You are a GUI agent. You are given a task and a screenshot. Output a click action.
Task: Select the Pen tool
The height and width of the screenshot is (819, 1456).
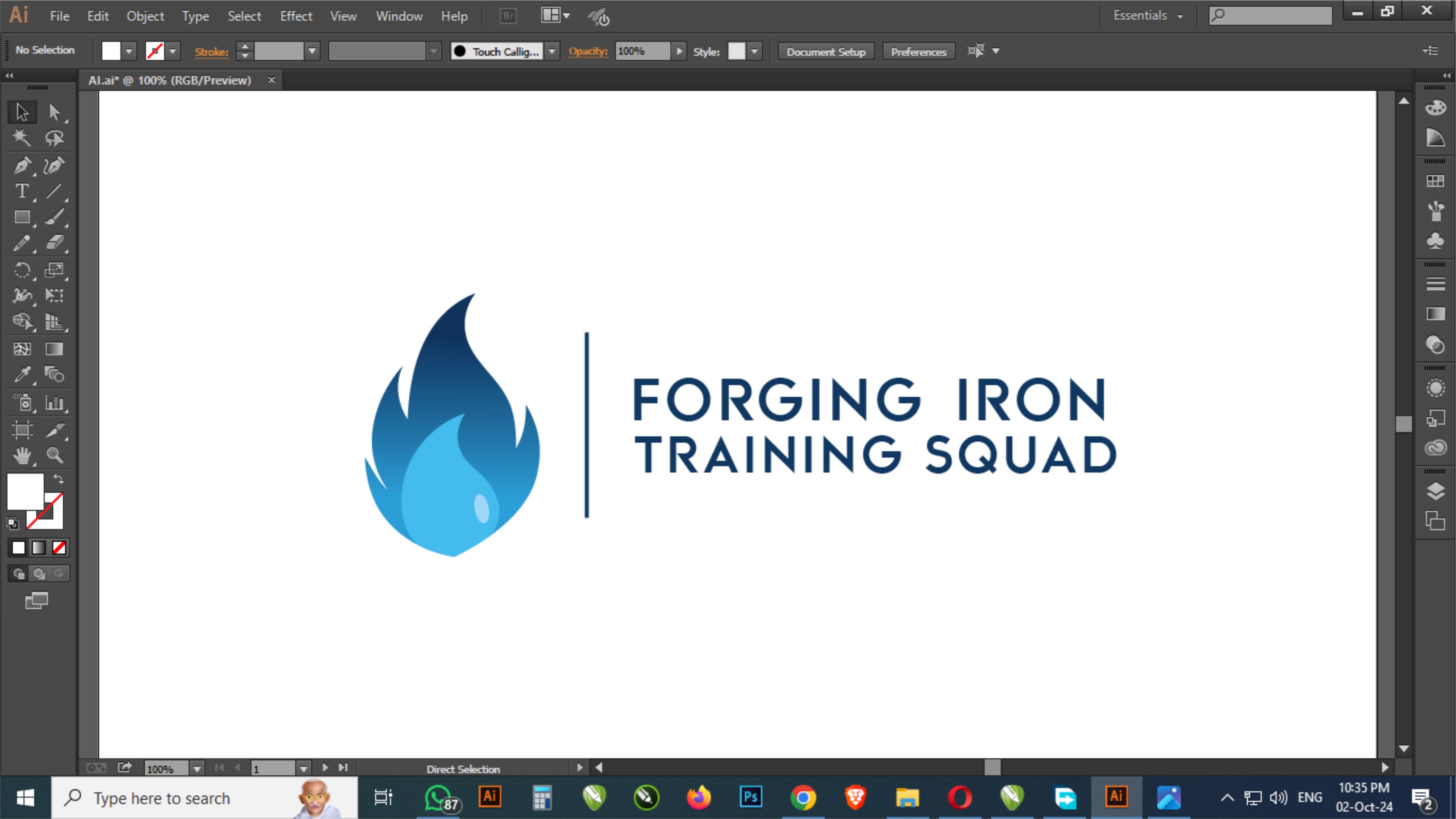22,165
